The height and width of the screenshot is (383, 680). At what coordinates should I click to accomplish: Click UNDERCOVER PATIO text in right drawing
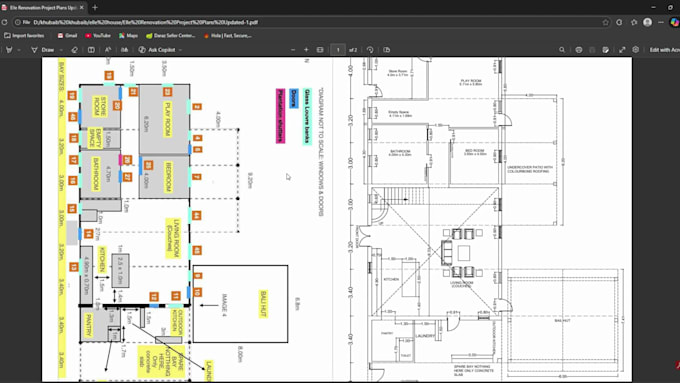530,169
